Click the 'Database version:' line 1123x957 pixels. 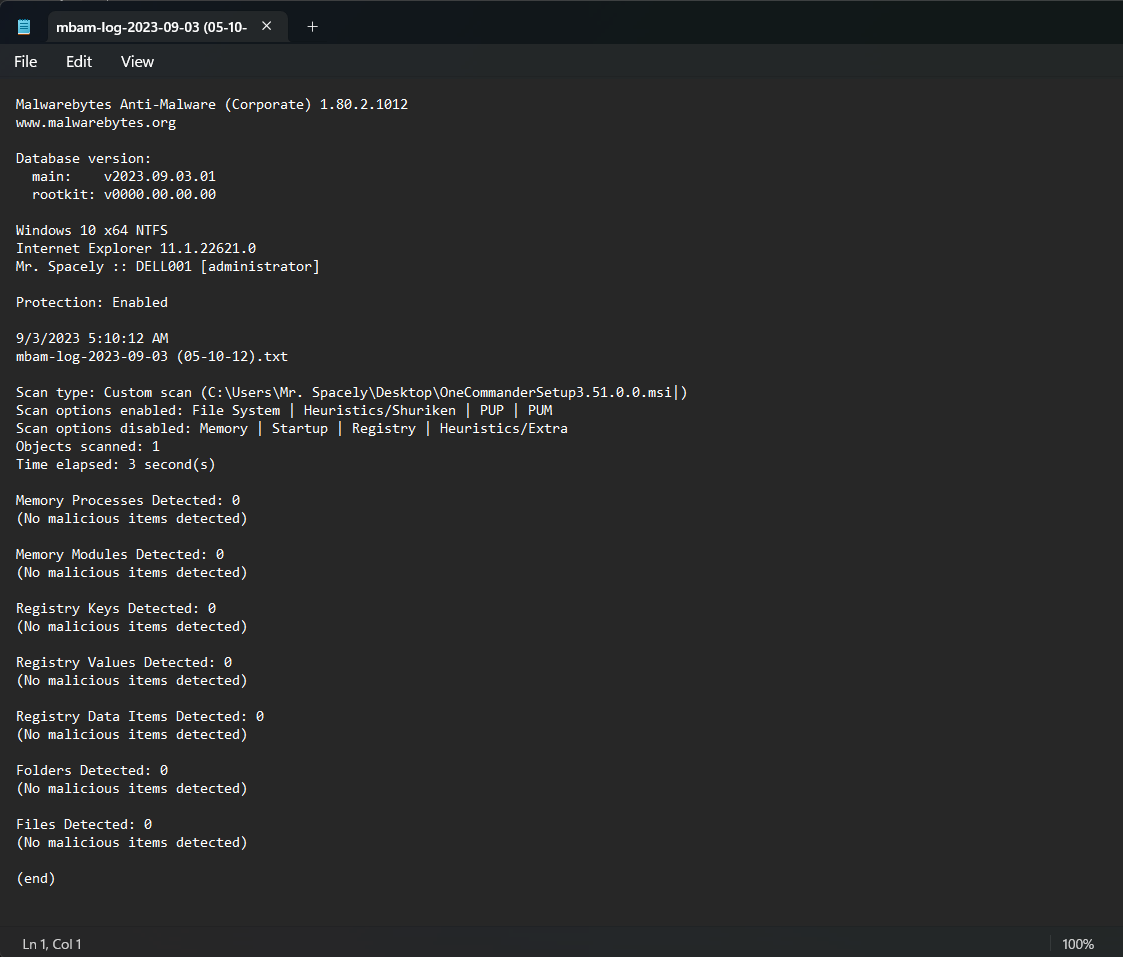click(x=84, y=158)
